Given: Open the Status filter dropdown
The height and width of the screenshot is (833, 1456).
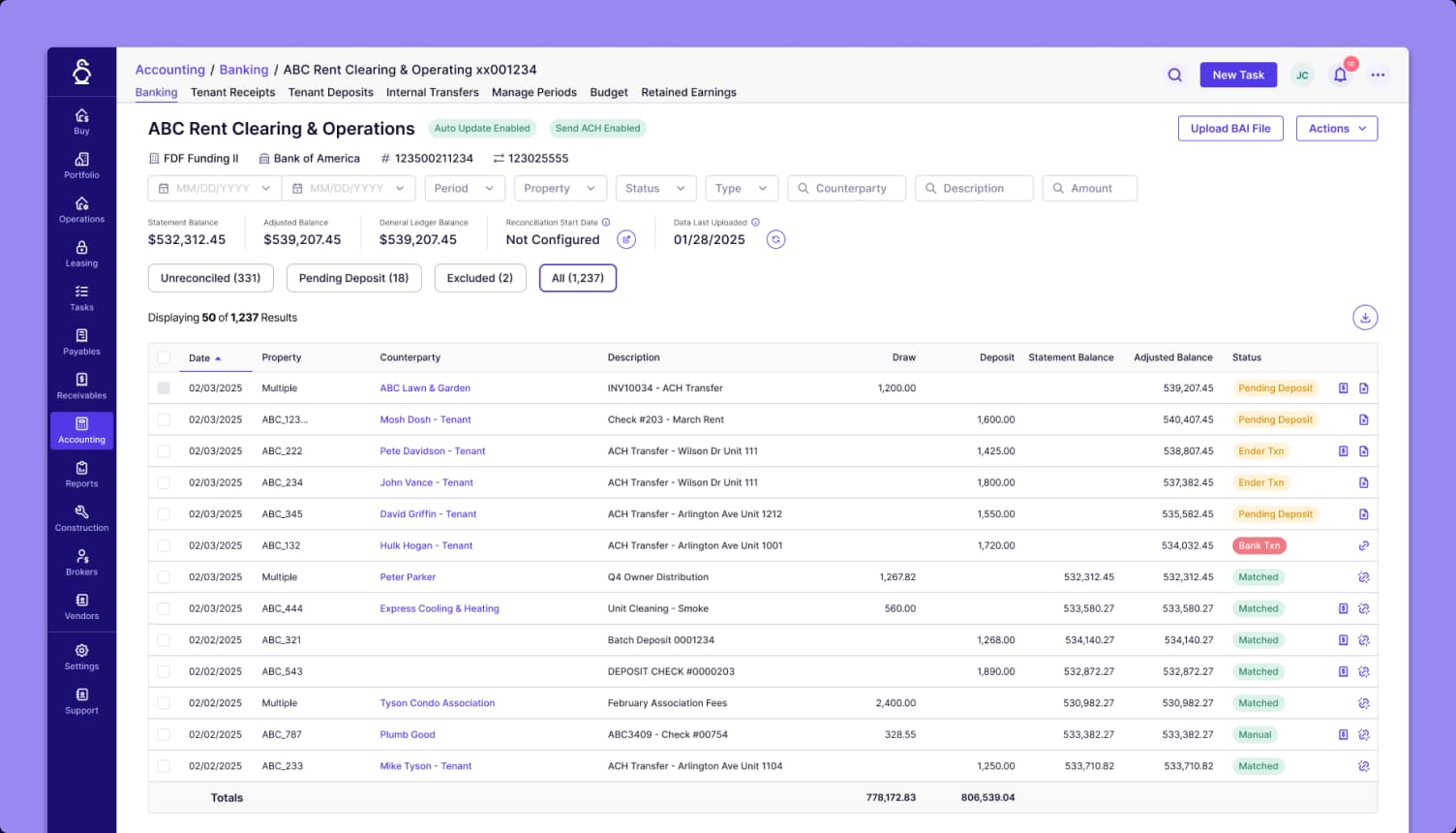Looking at the screenshot, I should click(x=655, y=188).
